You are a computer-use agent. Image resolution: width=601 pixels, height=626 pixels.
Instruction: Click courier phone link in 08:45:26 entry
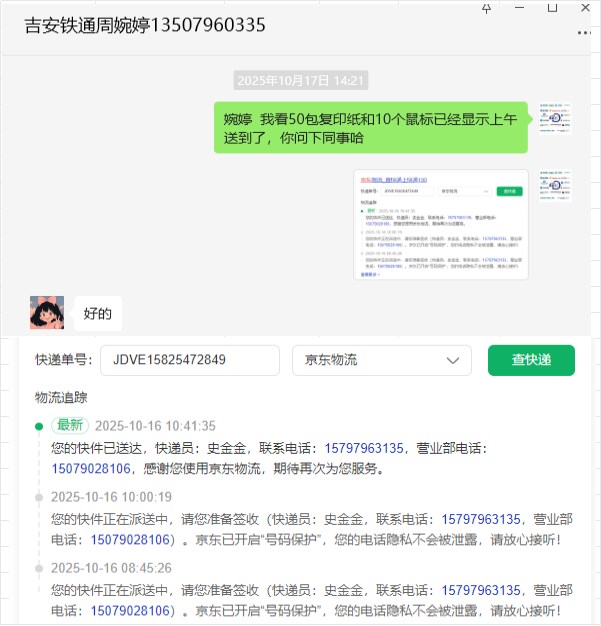pyautogui.click(x=481, y=590)
